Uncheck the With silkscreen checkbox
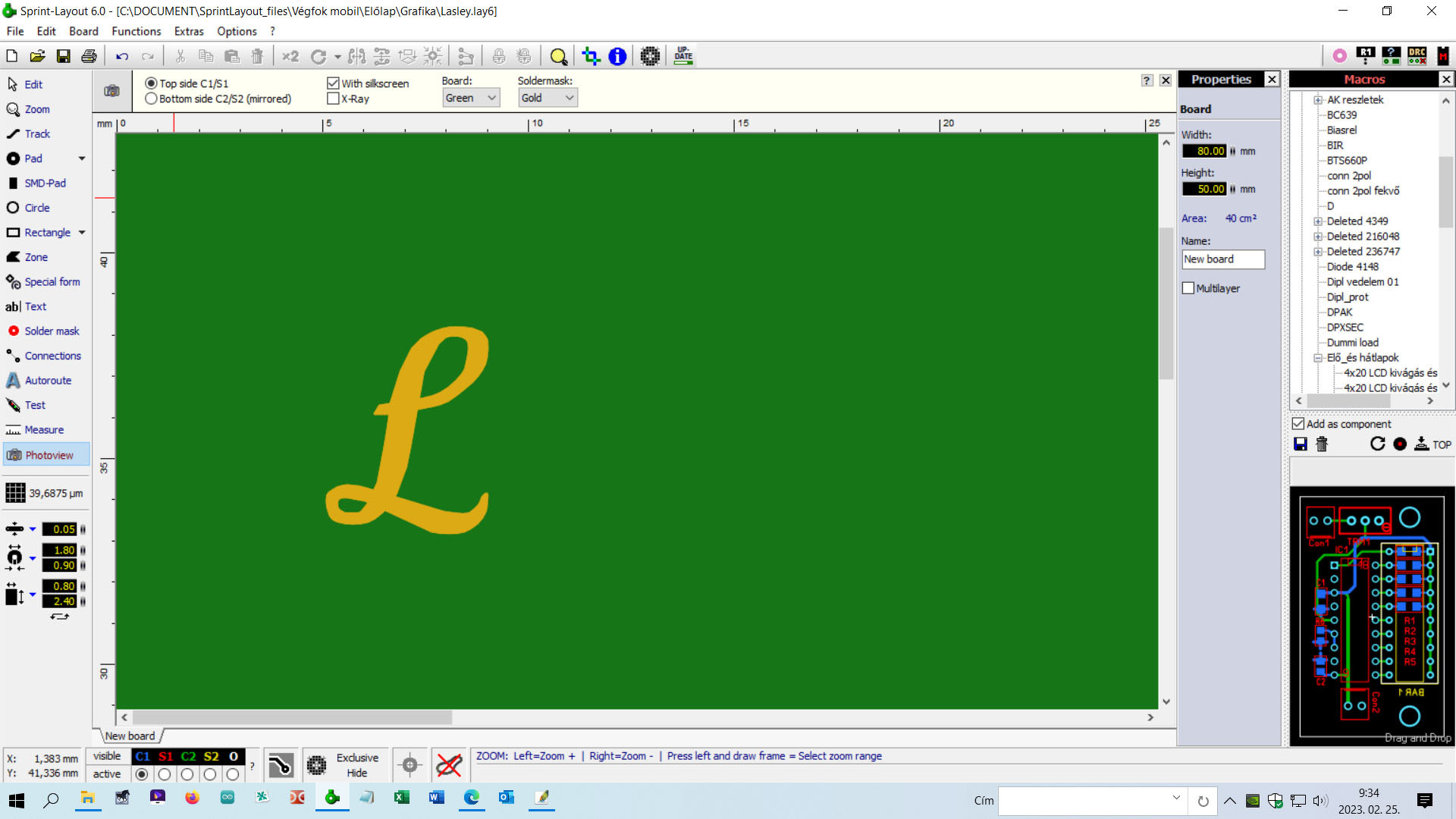Image resolution: width=1456 pixels, height=819 pixels. (x=333, y=83)
